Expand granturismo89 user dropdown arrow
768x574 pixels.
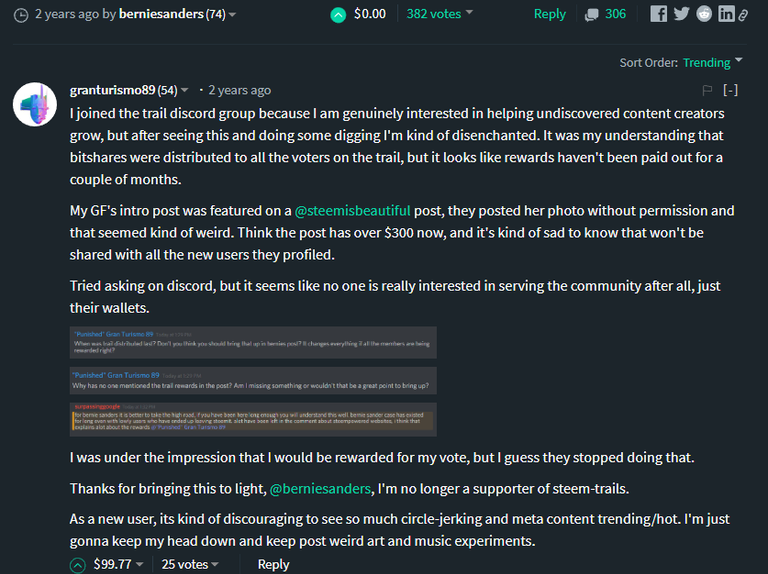[185, 90]
